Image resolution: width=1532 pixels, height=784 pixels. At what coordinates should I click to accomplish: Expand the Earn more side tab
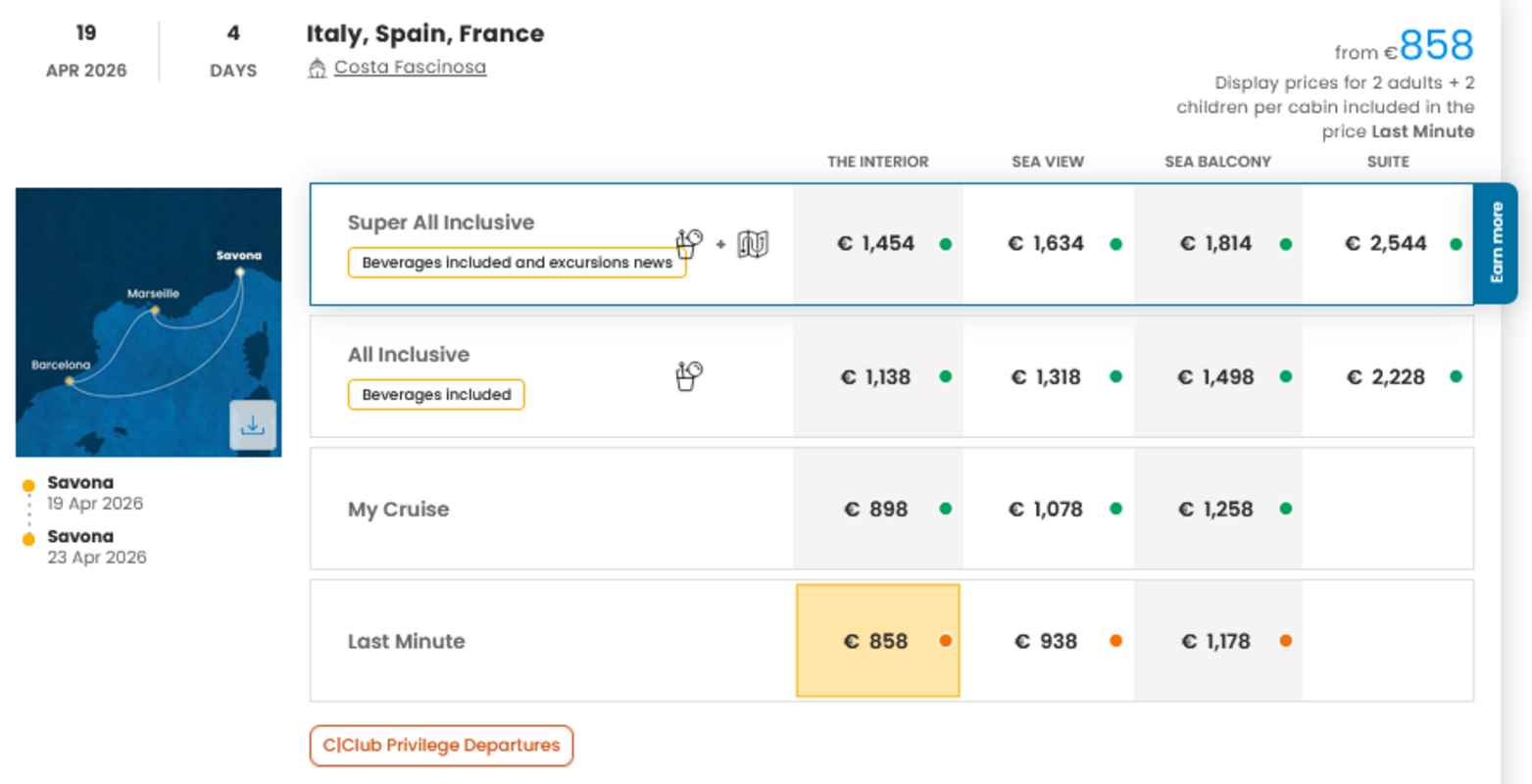[x=1496, y=243]
